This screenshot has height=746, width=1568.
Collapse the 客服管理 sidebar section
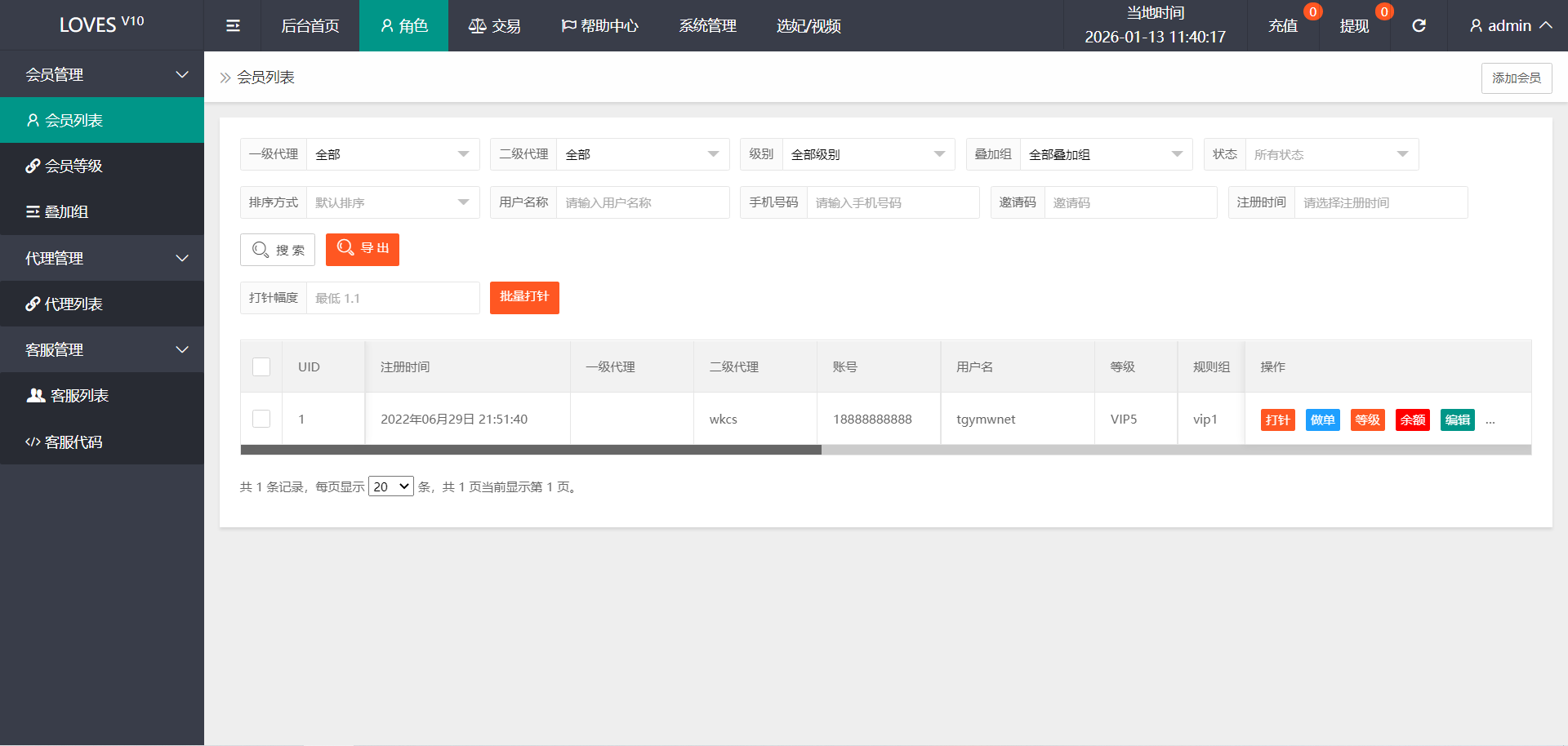(102, 349)
